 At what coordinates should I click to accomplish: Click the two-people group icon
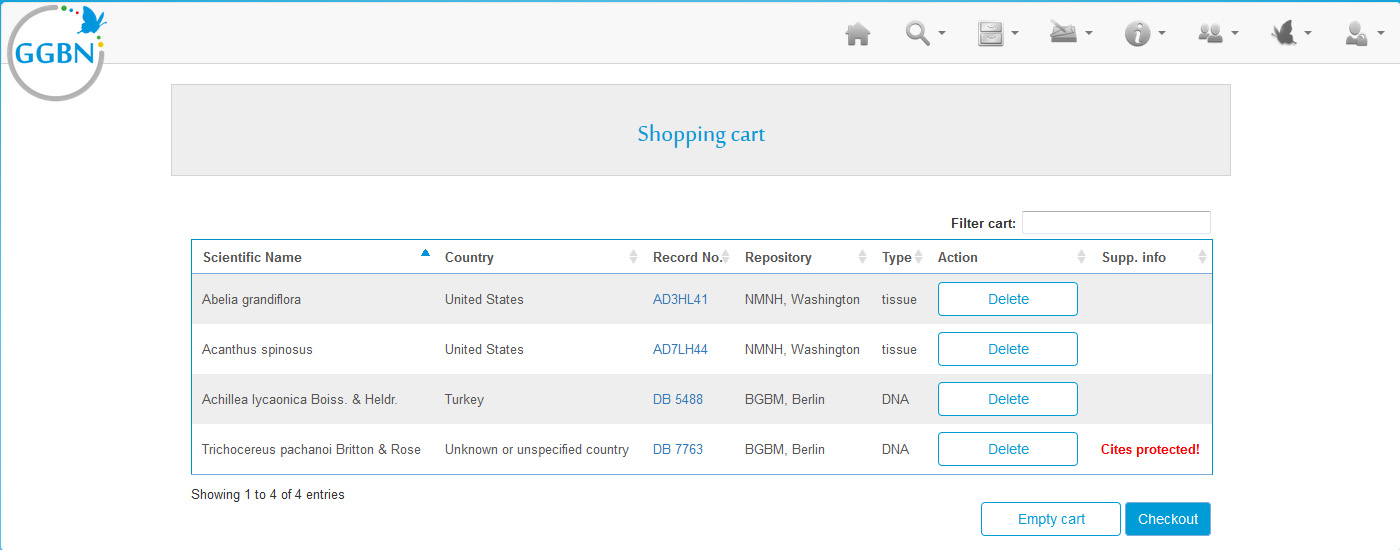(1217, 34)
